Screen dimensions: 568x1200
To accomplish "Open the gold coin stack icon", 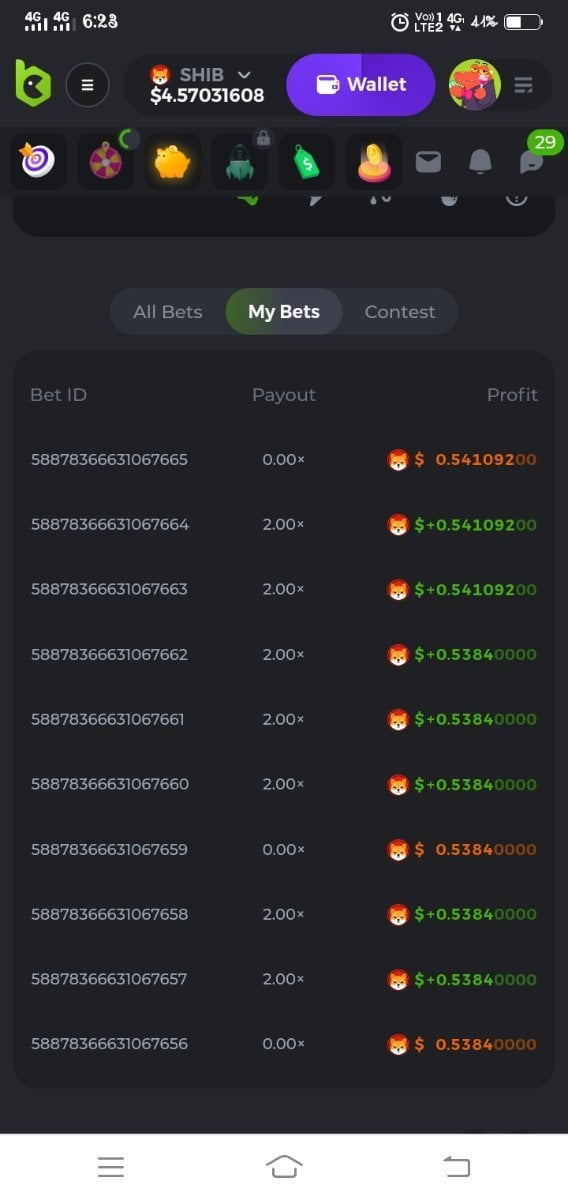I will [x=374, y=162].
